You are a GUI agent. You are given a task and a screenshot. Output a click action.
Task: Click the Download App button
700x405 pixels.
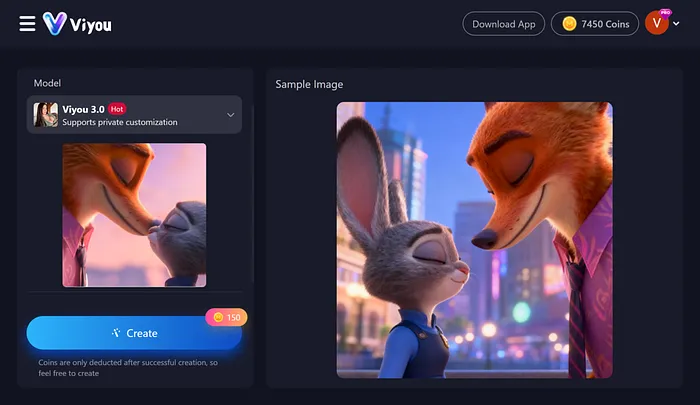504,24
